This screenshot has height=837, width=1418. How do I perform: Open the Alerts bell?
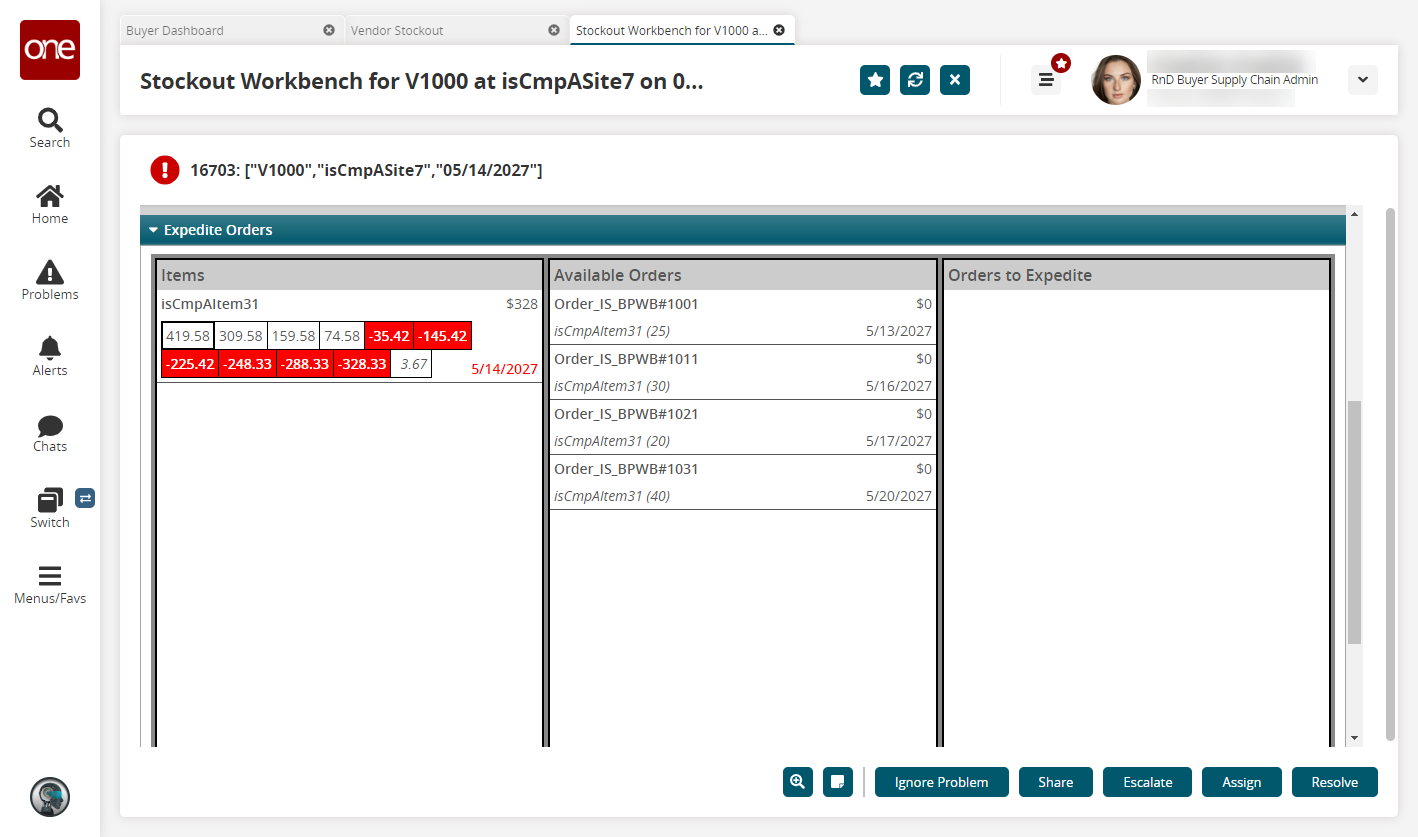50,356
